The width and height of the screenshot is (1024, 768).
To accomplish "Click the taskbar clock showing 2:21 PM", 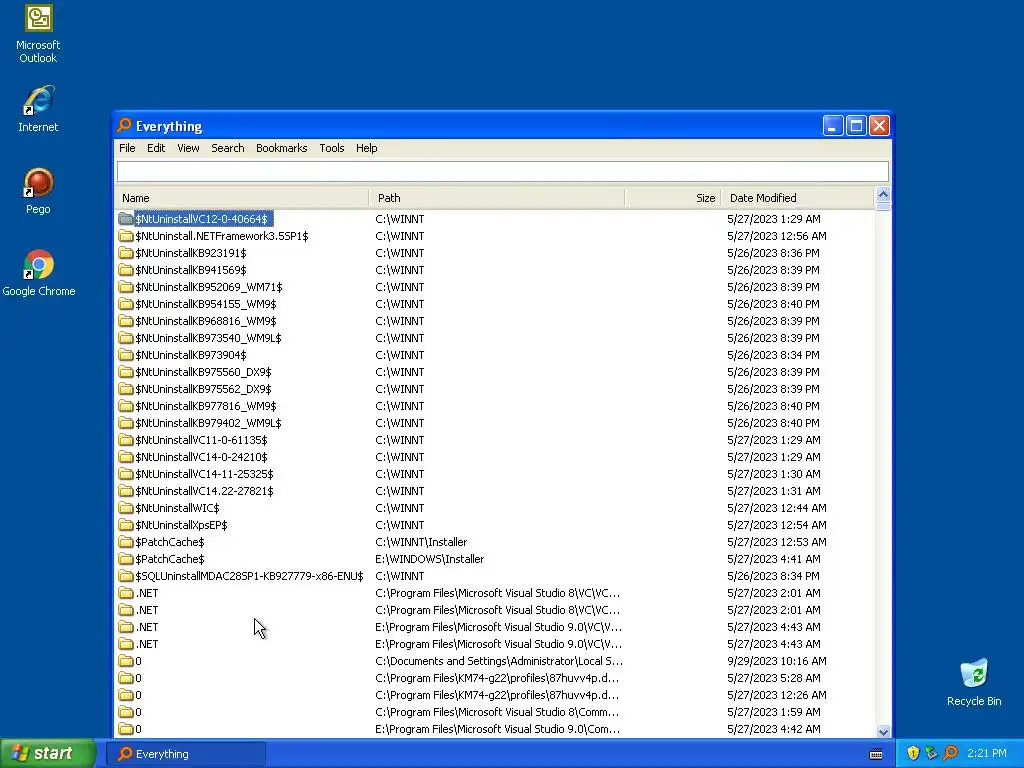I will click(x=987, y=753).
